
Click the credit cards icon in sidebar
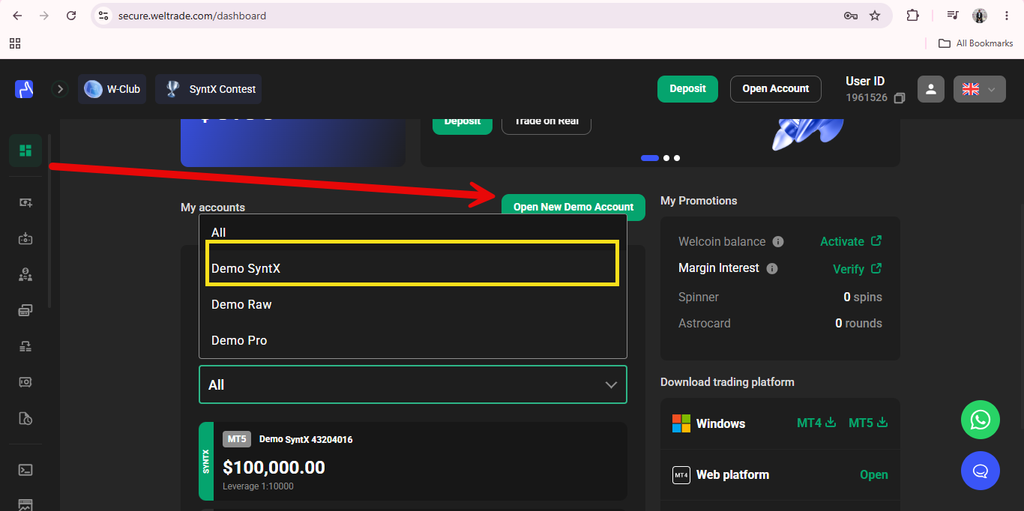point(25,310)
